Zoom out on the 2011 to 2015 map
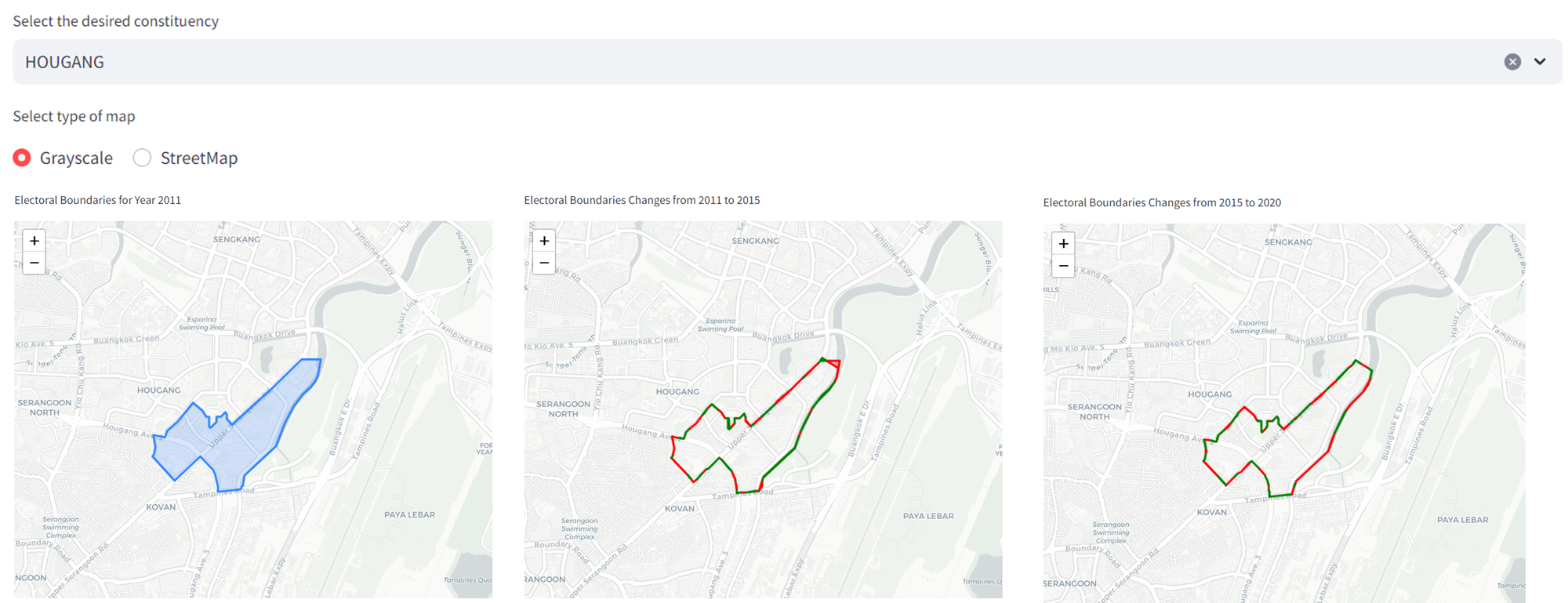The height and width of the screenshot is (603, 1568). (544, 263)
